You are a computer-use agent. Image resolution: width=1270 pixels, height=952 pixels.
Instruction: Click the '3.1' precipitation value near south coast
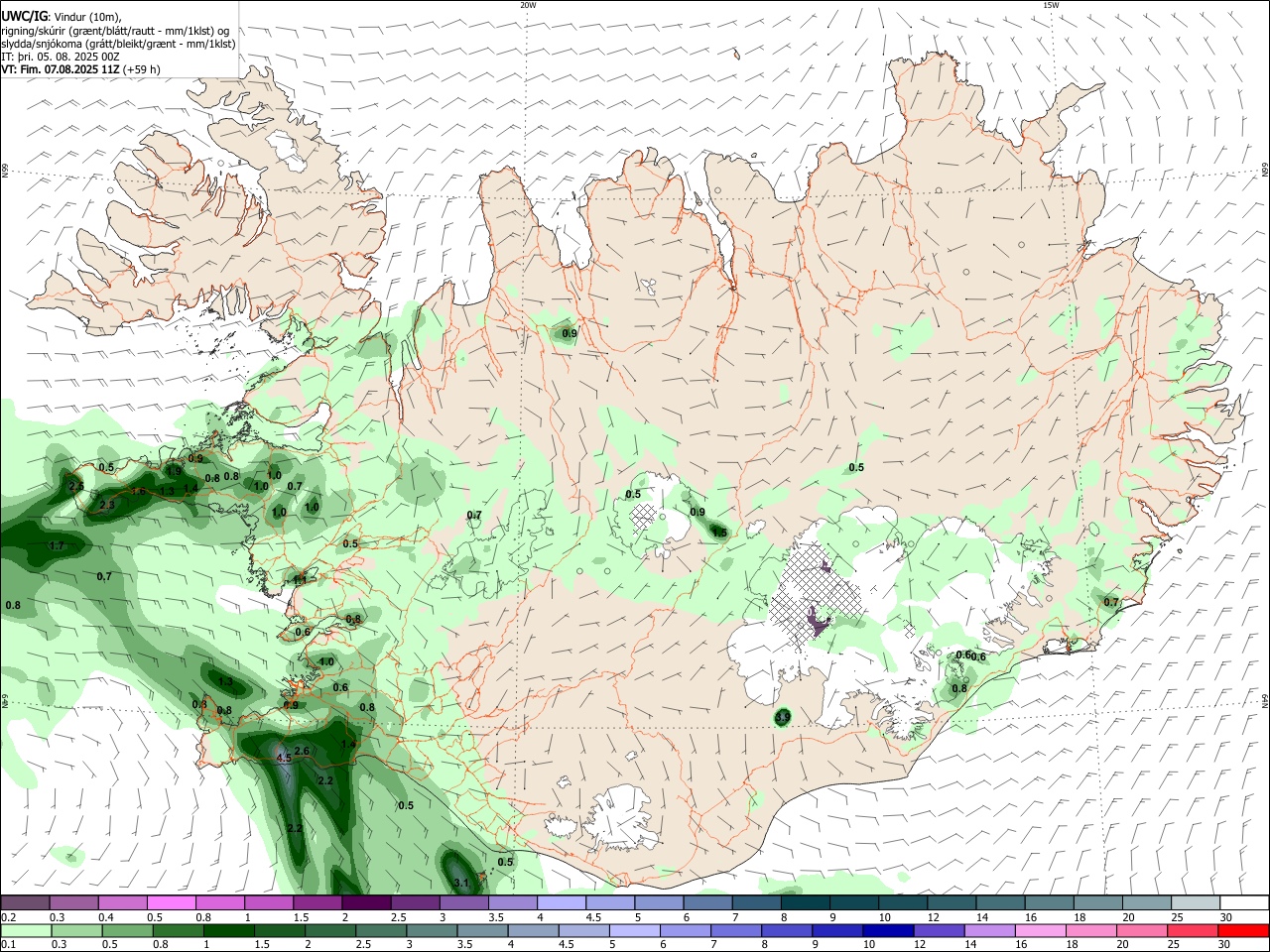coord(460,883)
